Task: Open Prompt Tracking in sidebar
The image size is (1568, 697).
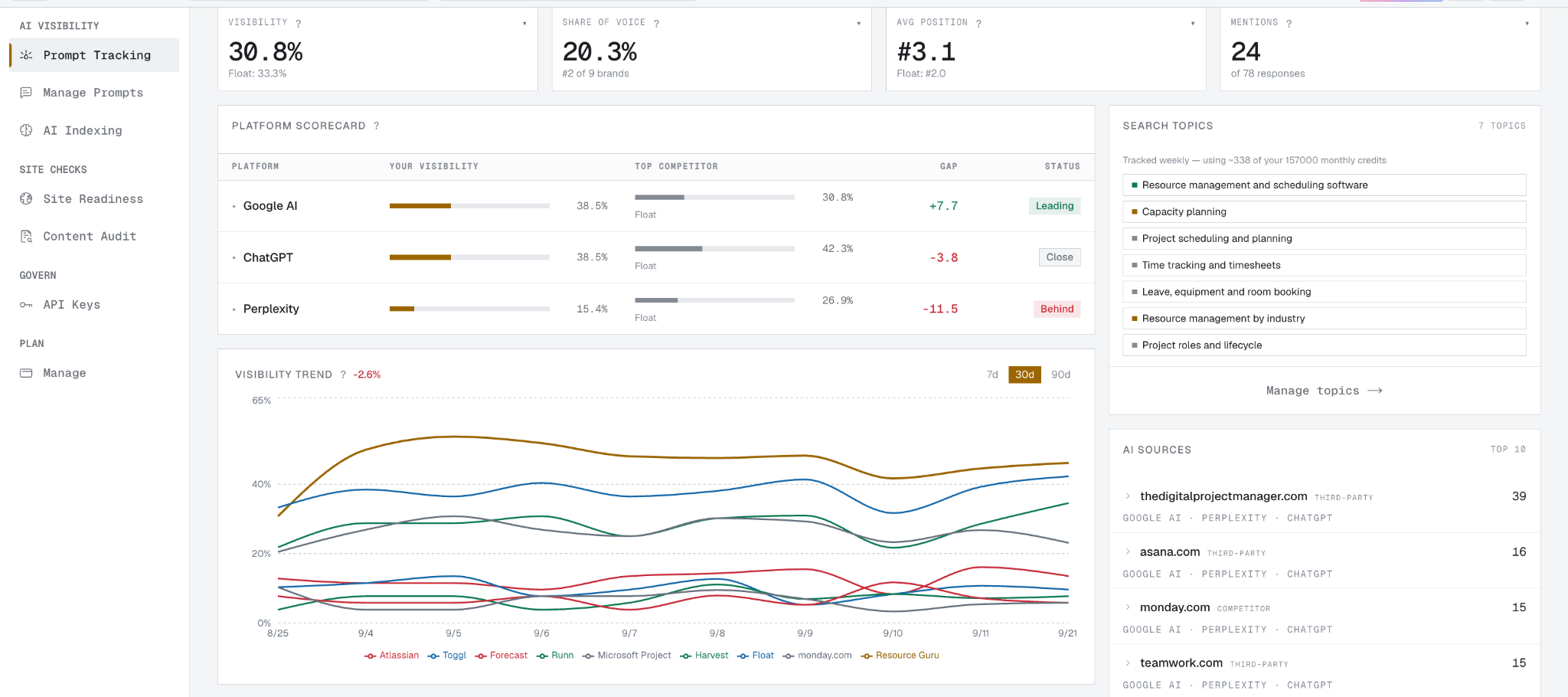Action: [94, 55]
